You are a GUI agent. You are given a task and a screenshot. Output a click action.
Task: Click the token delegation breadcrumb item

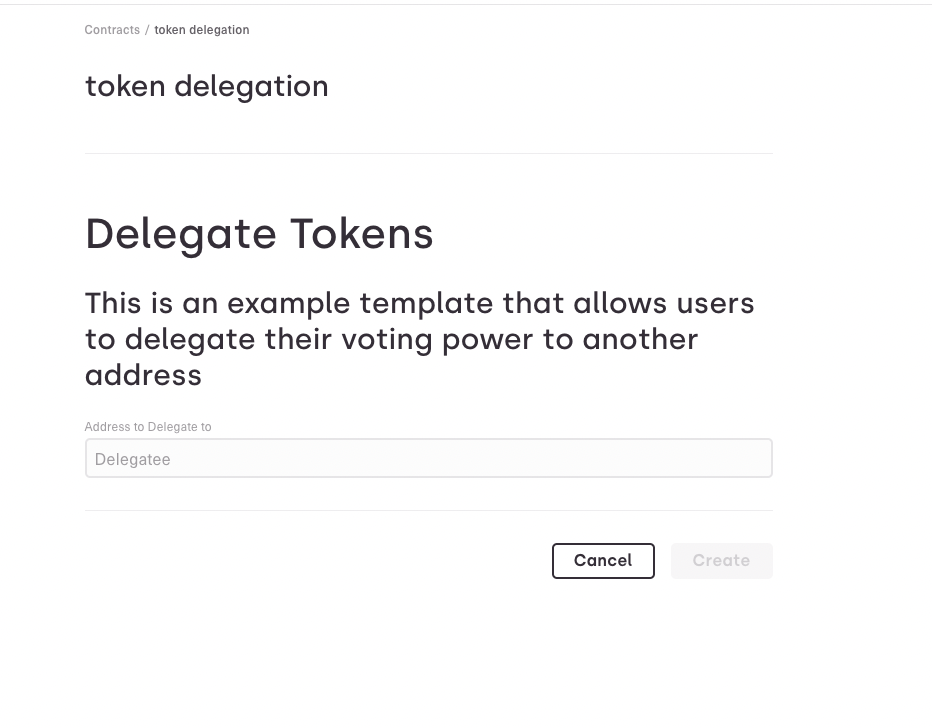click(x=201, y=30)
